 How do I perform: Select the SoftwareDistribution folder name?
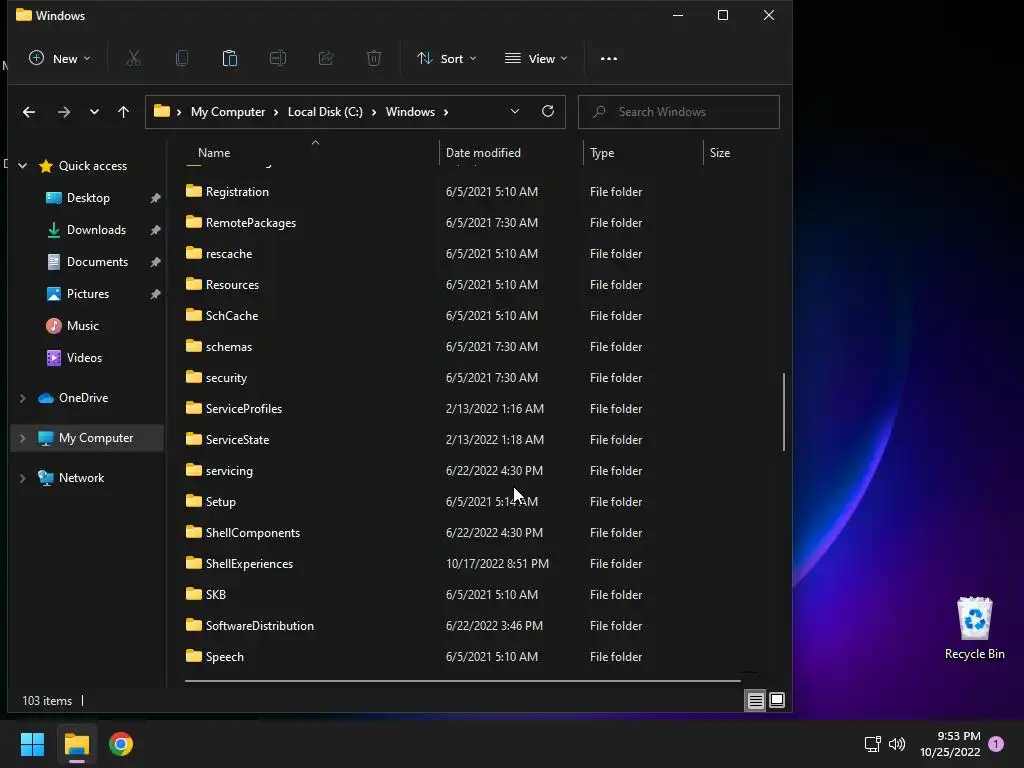(259, 626)
